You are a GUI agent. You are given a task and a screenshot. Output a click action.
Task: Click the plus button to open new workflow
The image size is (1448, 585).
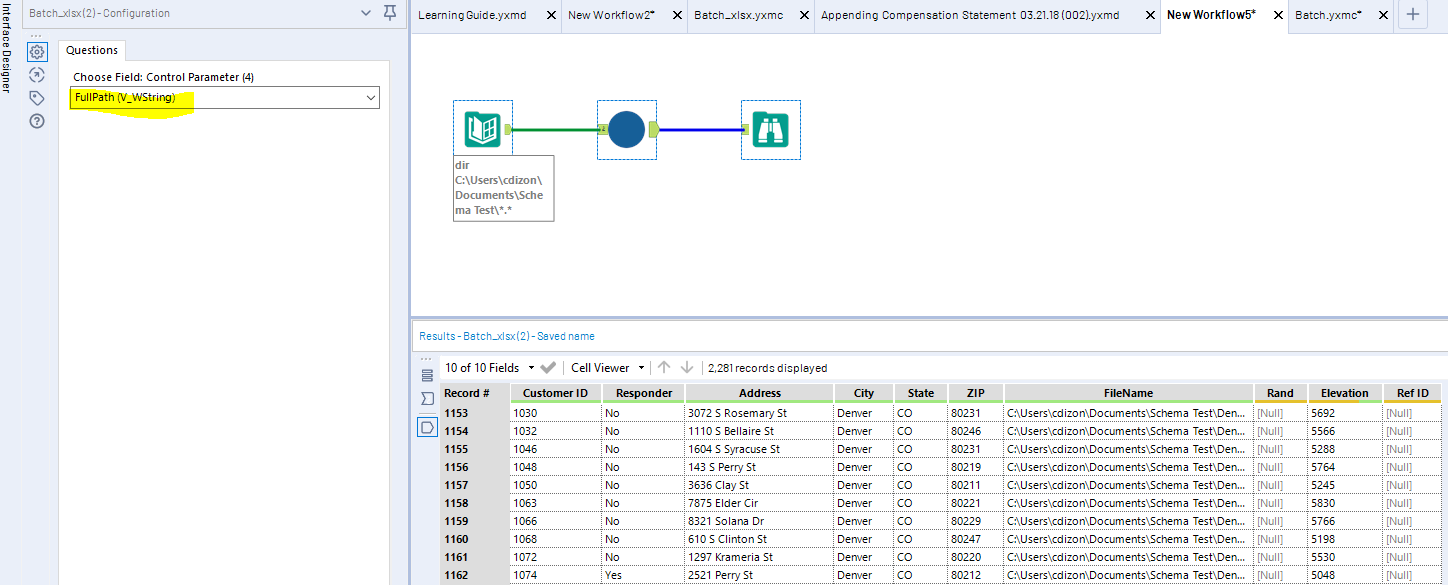click(1412, 15)
